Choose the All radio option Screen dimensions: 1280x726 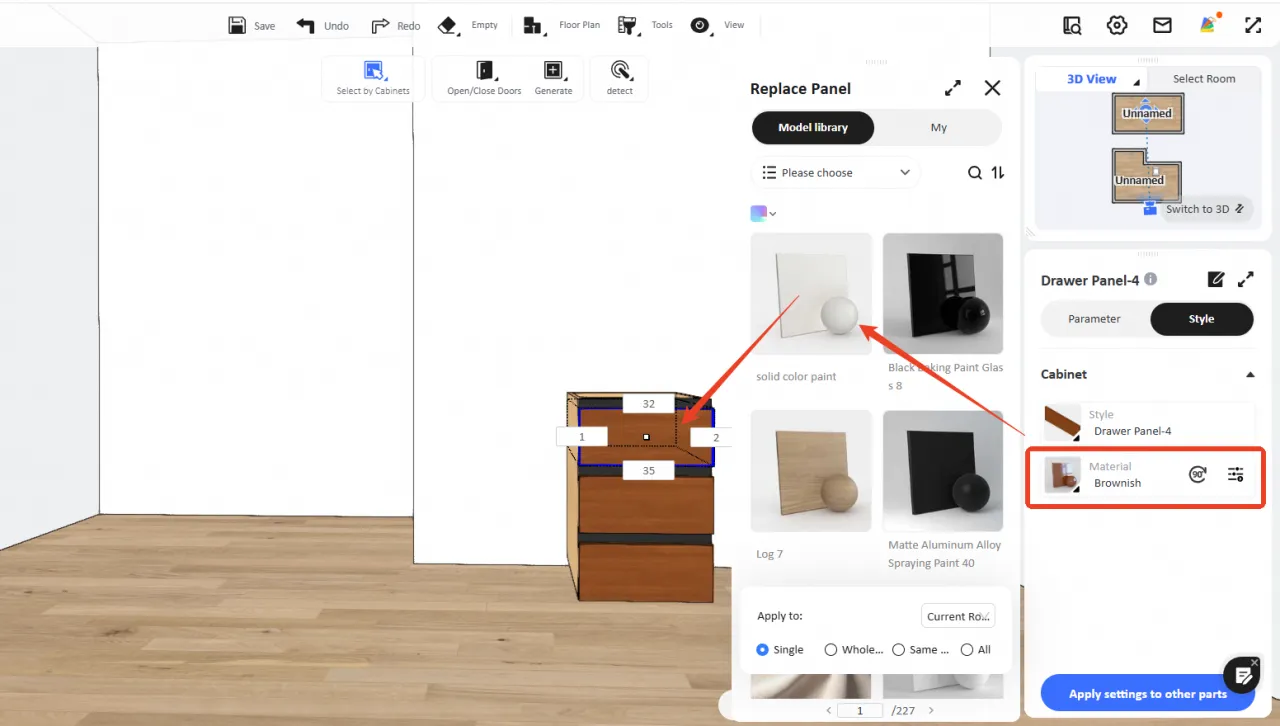click(x=967, y=650)
